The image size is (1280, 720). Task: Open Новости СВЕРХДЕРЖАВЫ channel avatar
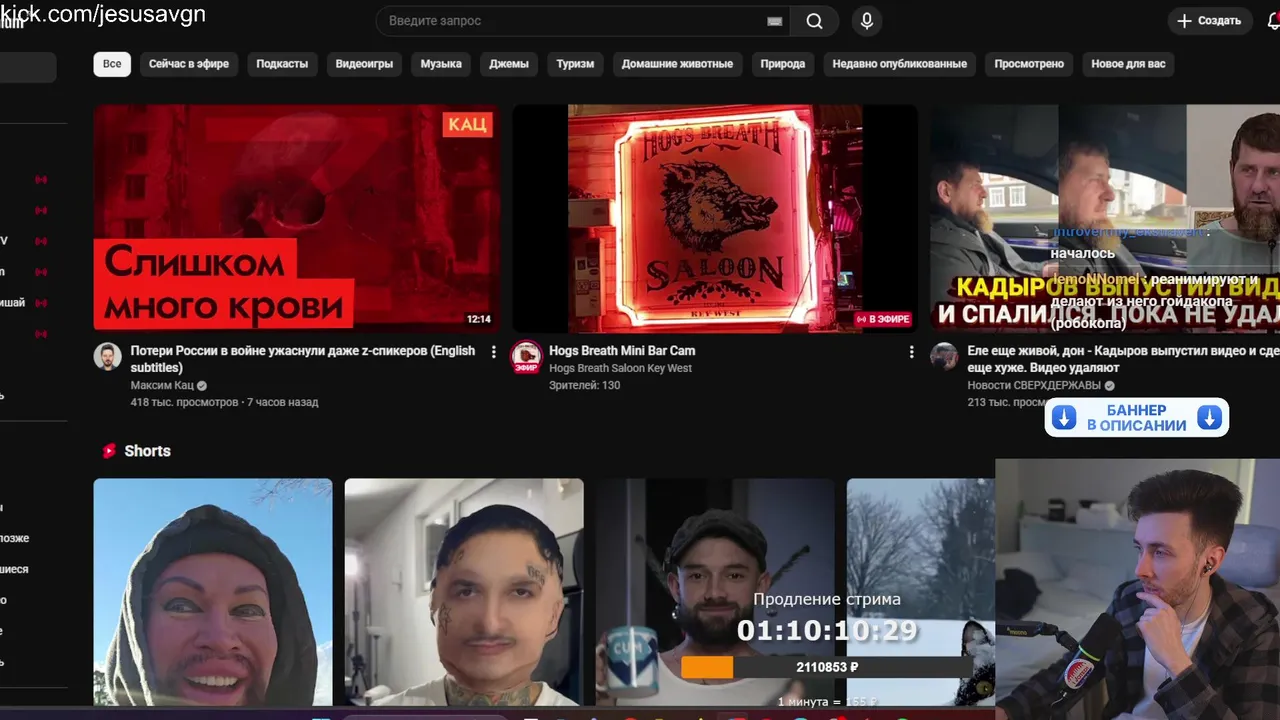click(x=944, y=356)
